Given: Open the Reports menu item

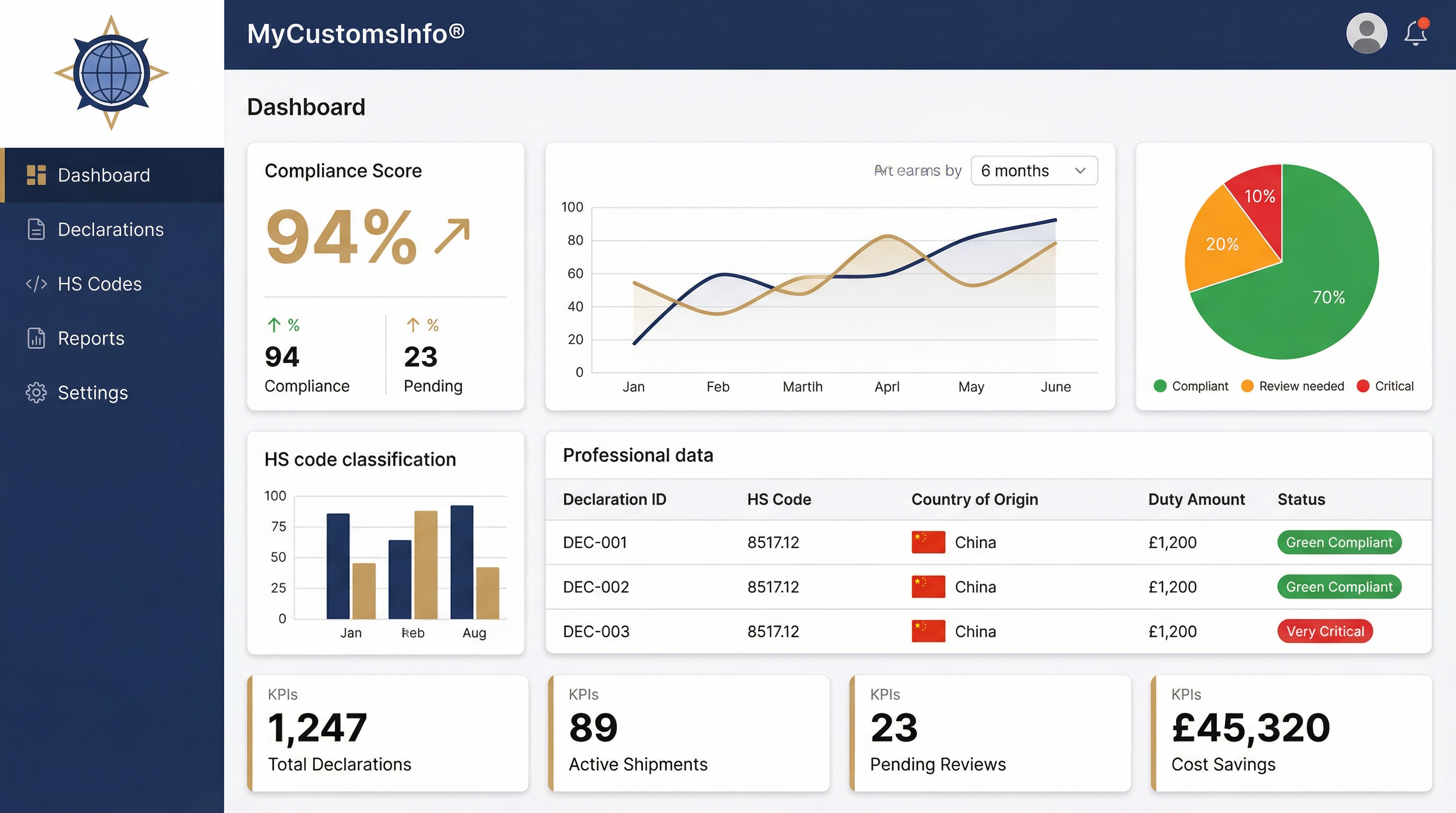Looking at the screenshot, I should click(91, 338).
